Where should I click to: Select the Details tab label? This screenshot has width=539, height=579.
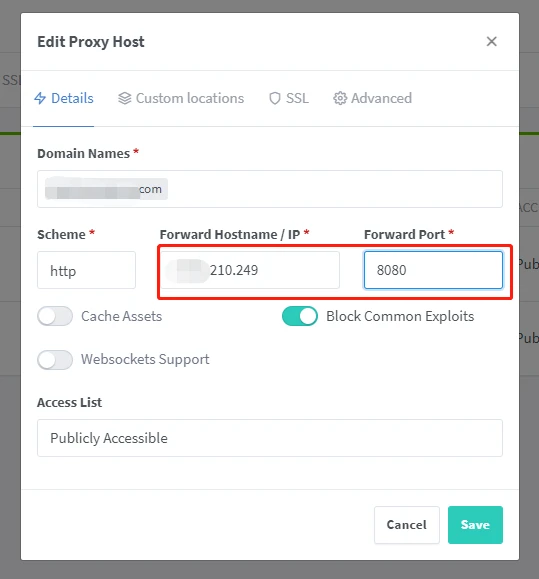(x=72, y=98)
